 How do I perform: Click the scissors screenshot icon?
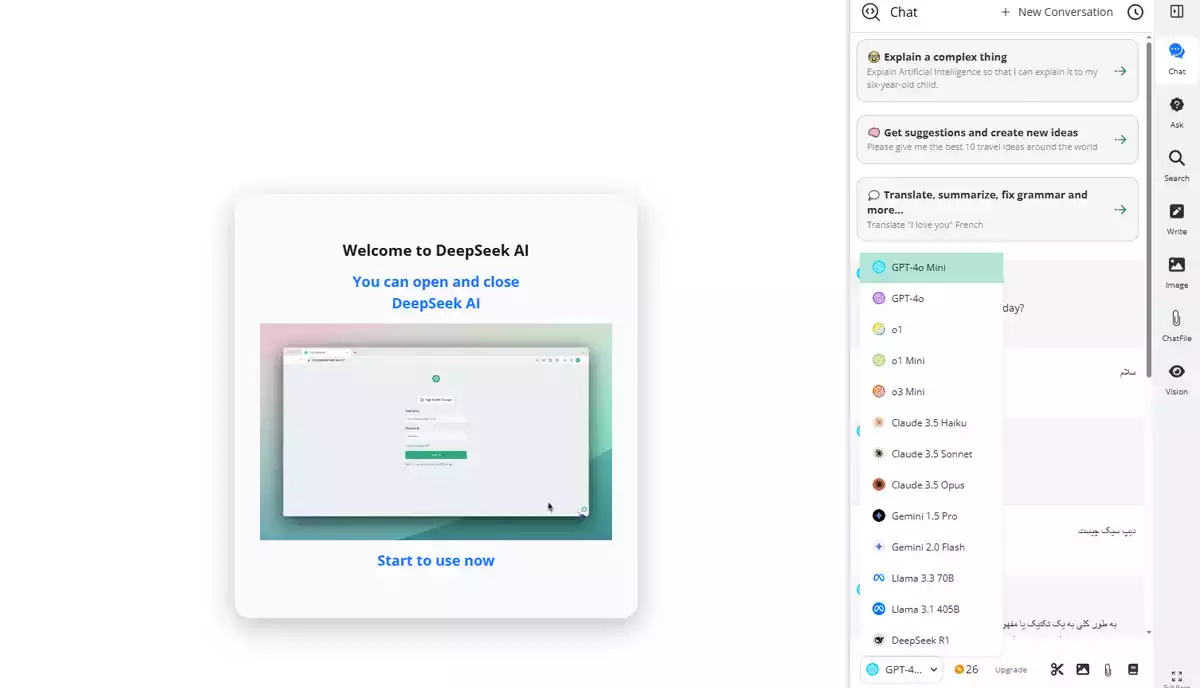click(1057, 669)
